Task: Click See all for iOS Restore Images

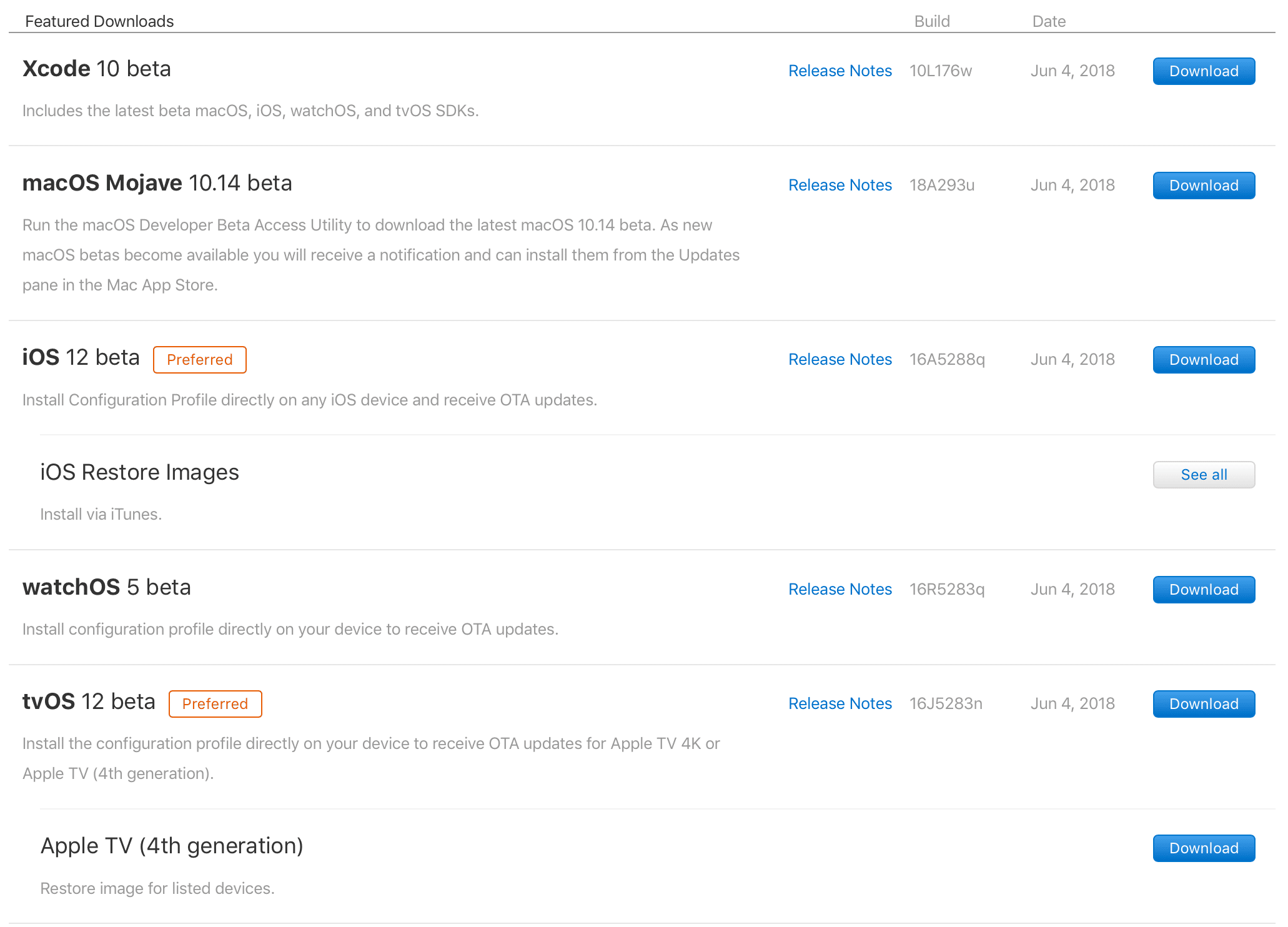Action: coord(1204,475)
